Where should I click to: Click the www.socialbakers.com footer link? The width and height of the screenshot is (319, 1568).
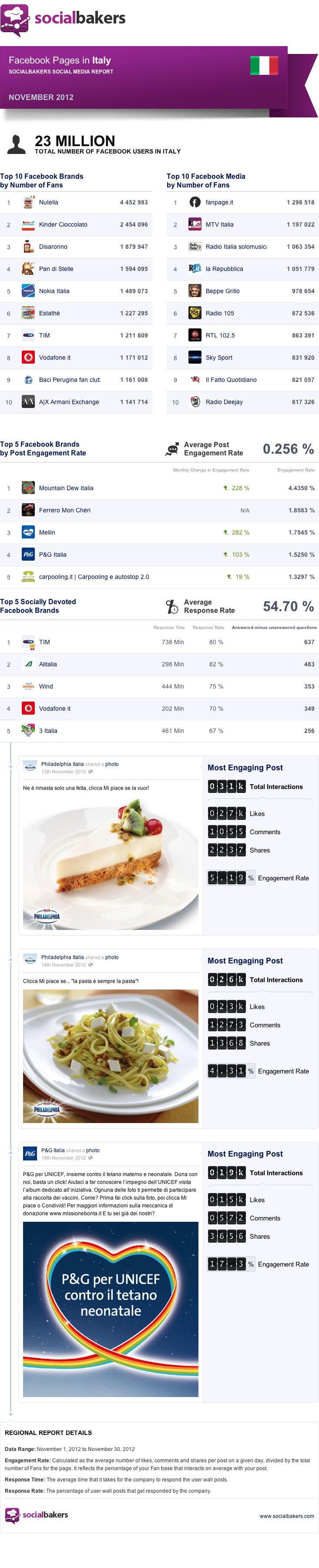coord(287,1516)
